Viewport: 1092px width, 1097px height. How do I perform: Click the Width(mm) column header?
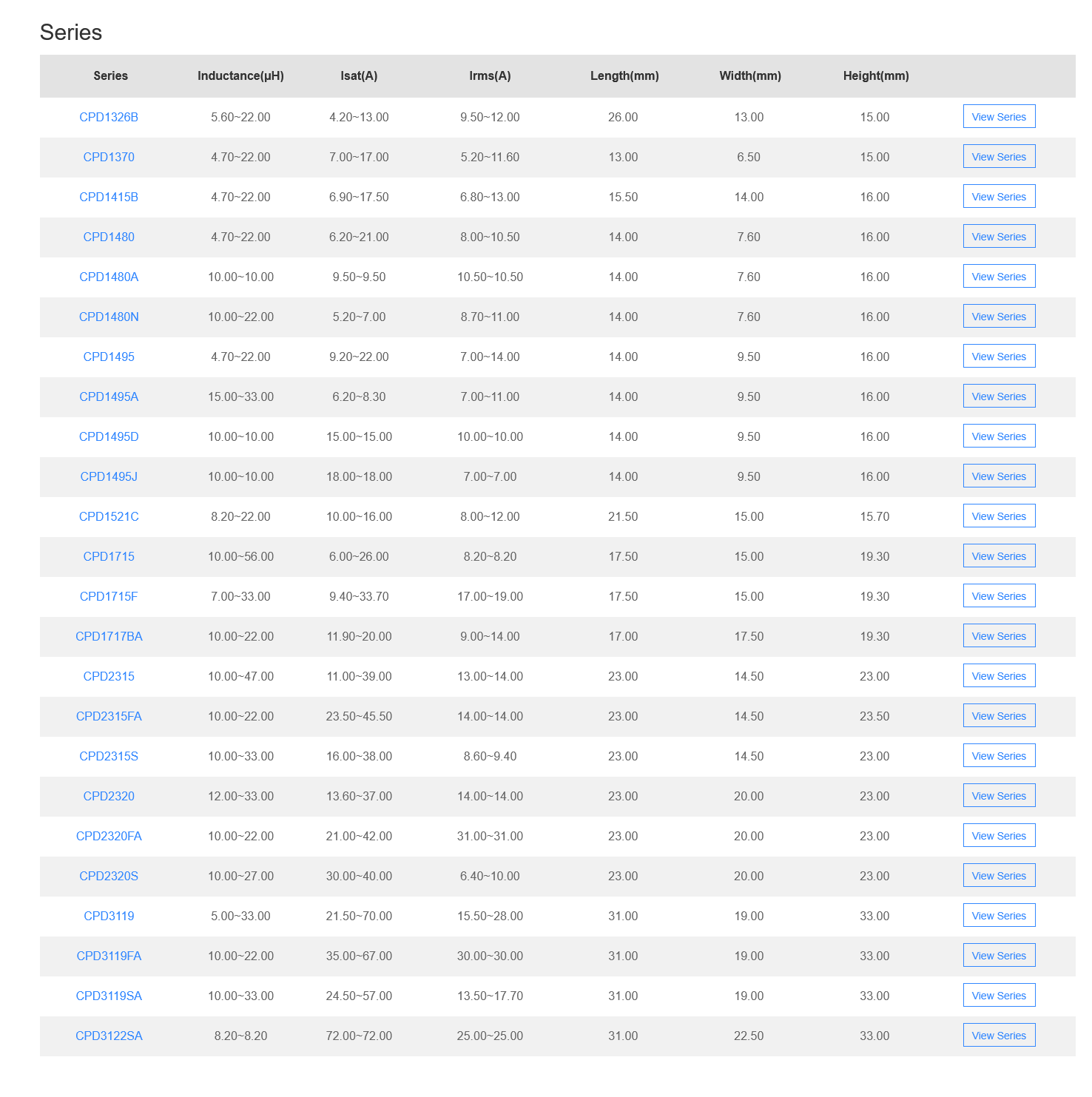(750, 75)
